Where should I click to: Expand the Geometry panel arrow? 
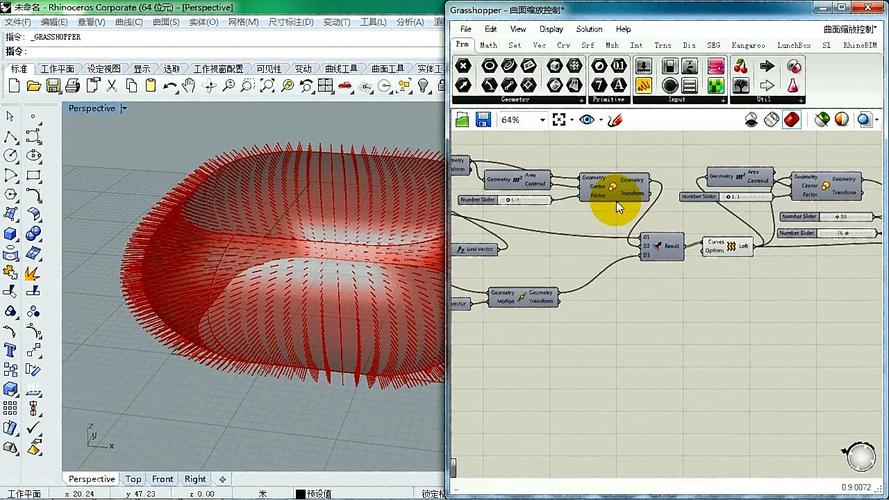click(582, 100)
